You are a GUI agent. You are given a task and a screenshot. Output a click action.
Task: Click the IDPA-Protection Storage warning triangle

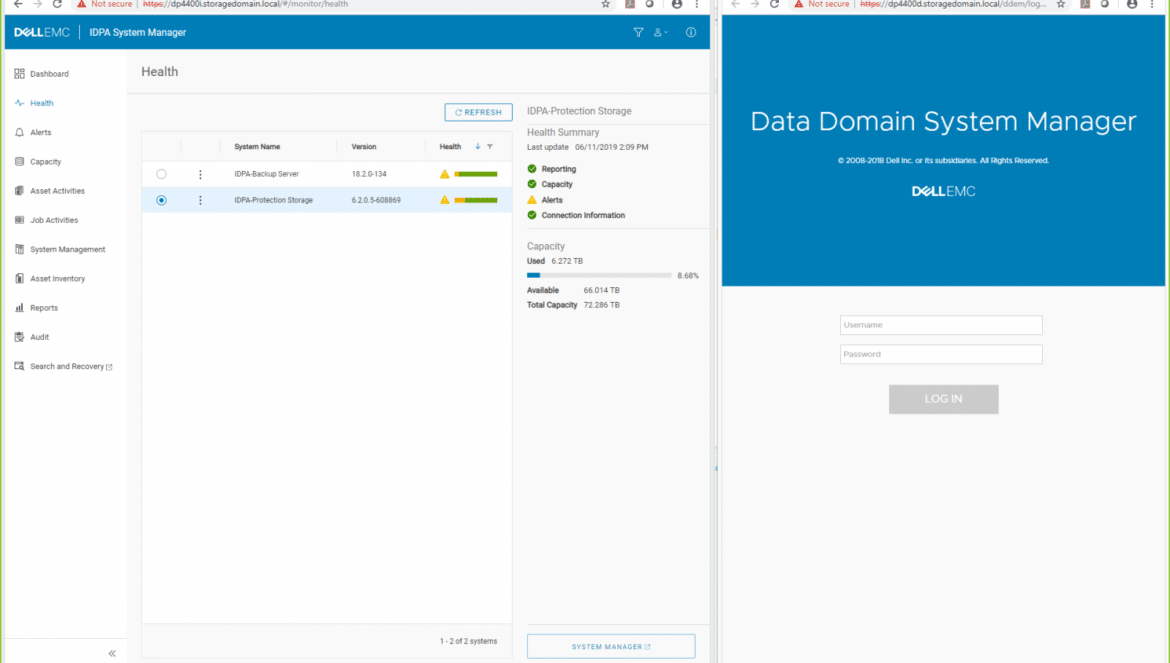click(445, 200)
